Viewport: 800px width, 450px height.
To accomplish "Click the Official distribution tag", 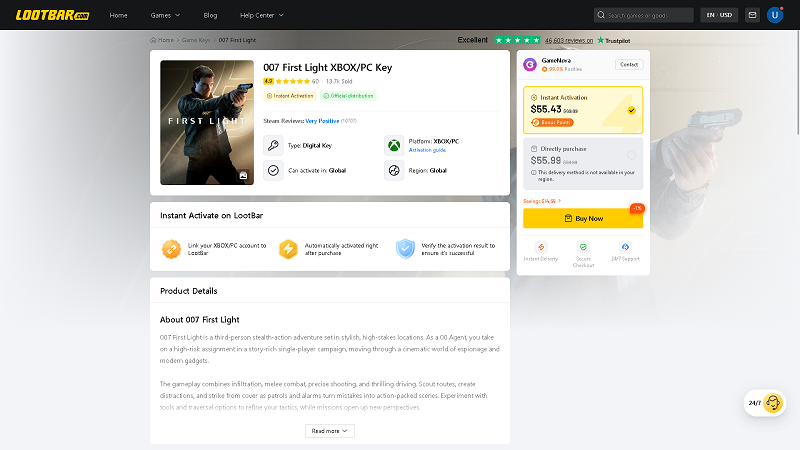I will point(348,96).
